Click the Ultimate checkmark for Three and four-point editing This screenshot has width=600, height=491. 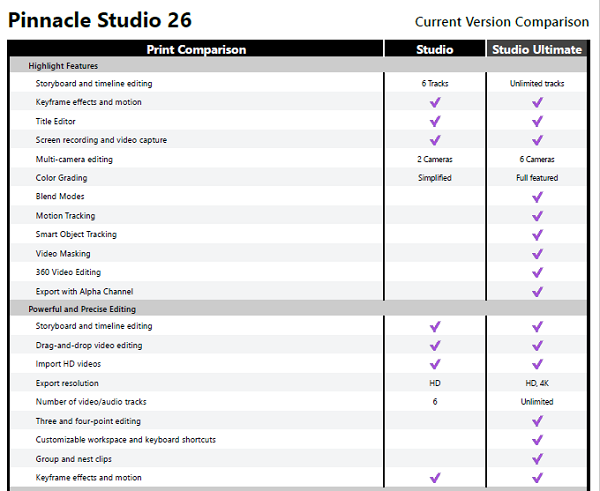point(537,421)
